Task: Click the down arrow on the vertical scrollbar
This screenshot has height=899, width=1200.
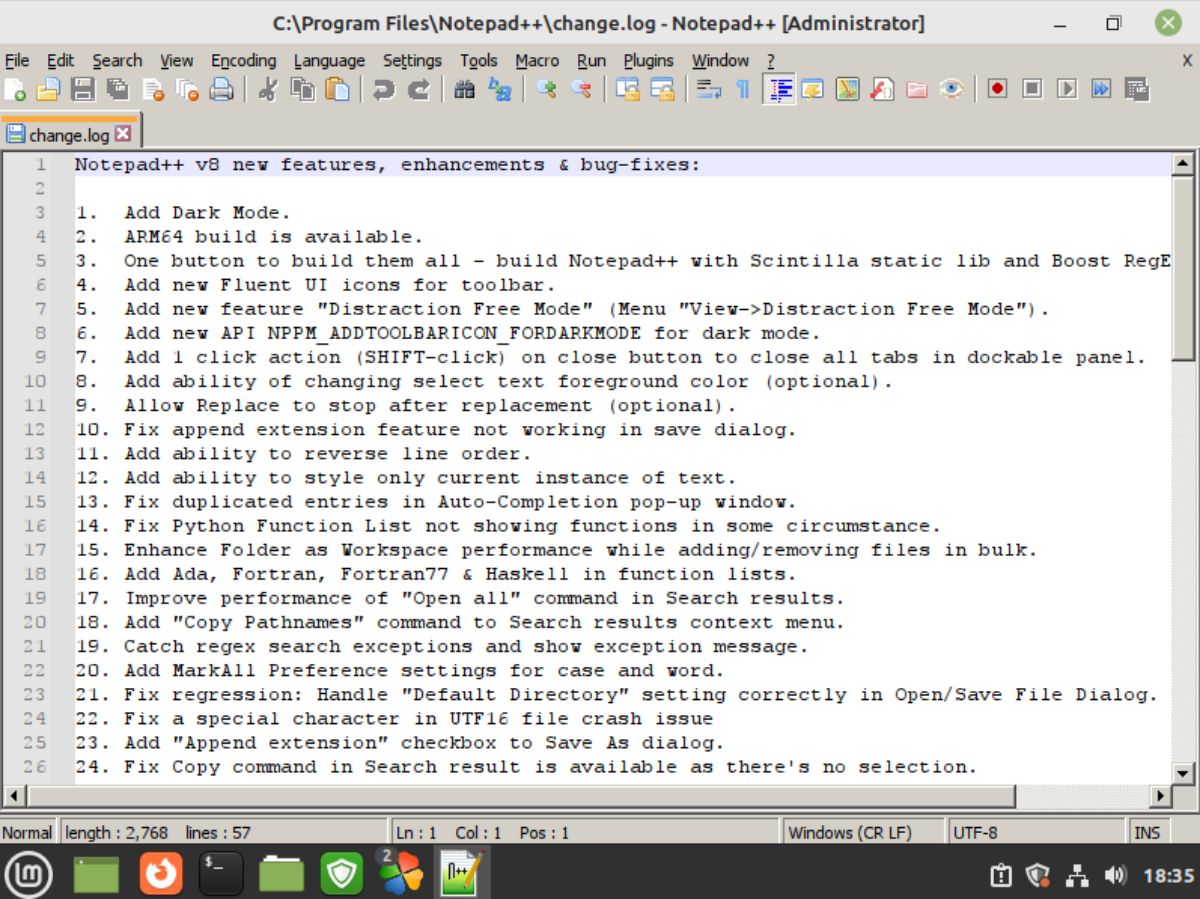Action: point(1181,771)
